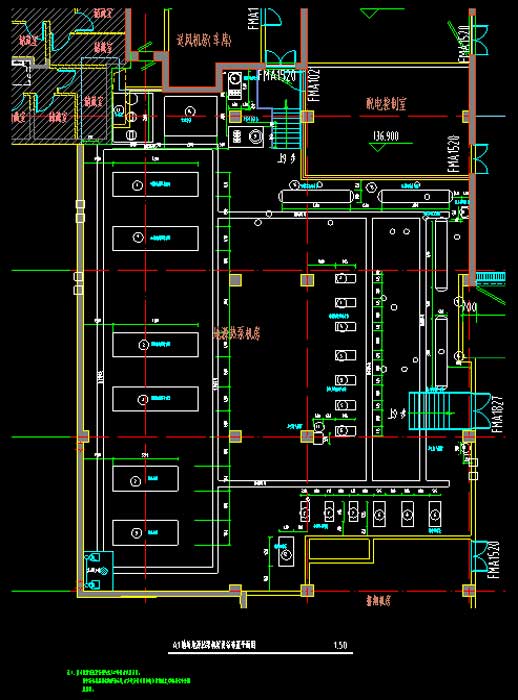Pick the horizontal tank left of the hexagon marker
518x700 pixels.
tap(316, 196)
